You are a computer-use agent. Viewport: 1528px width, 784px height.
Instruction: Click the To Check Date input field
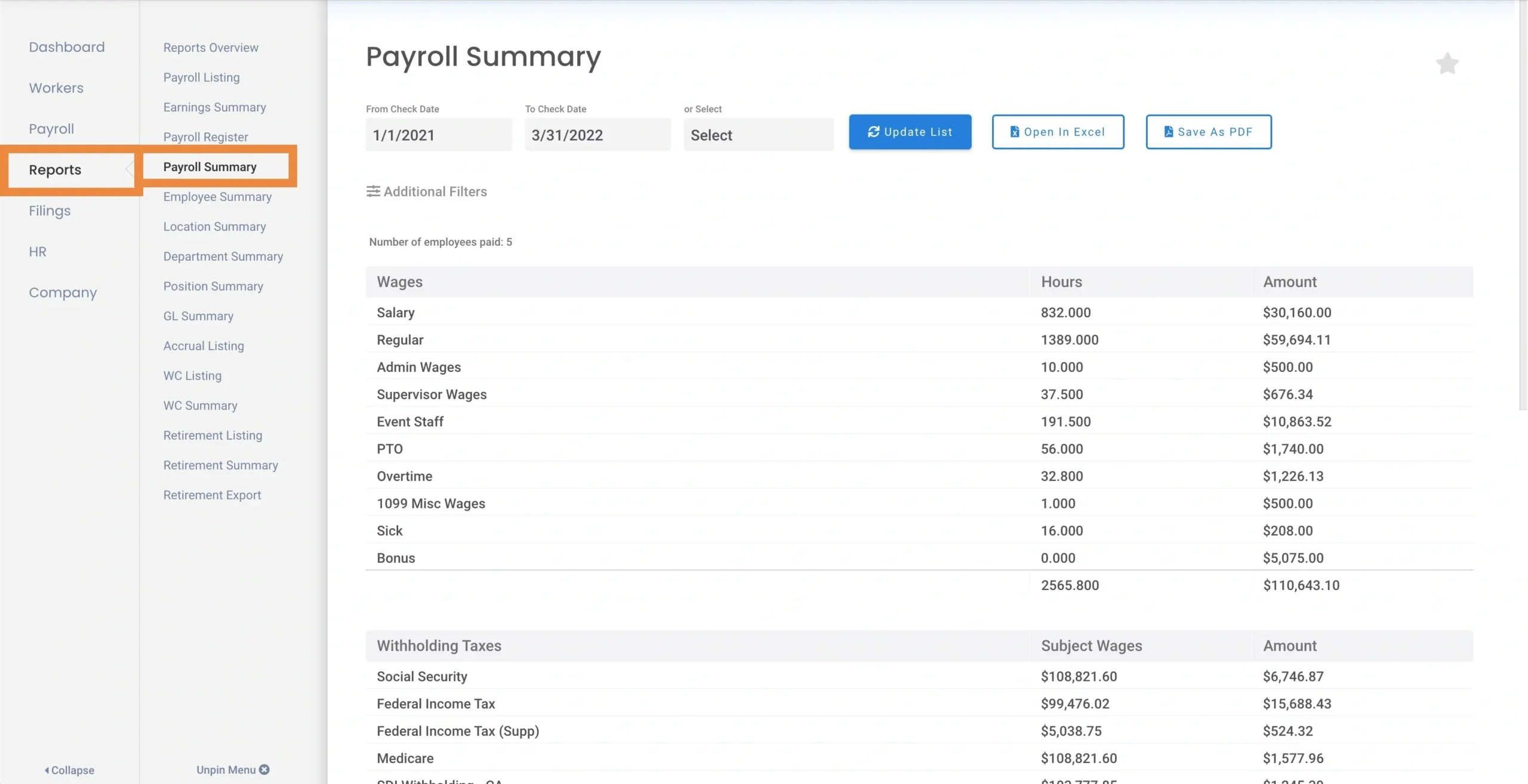pos(597,135)
